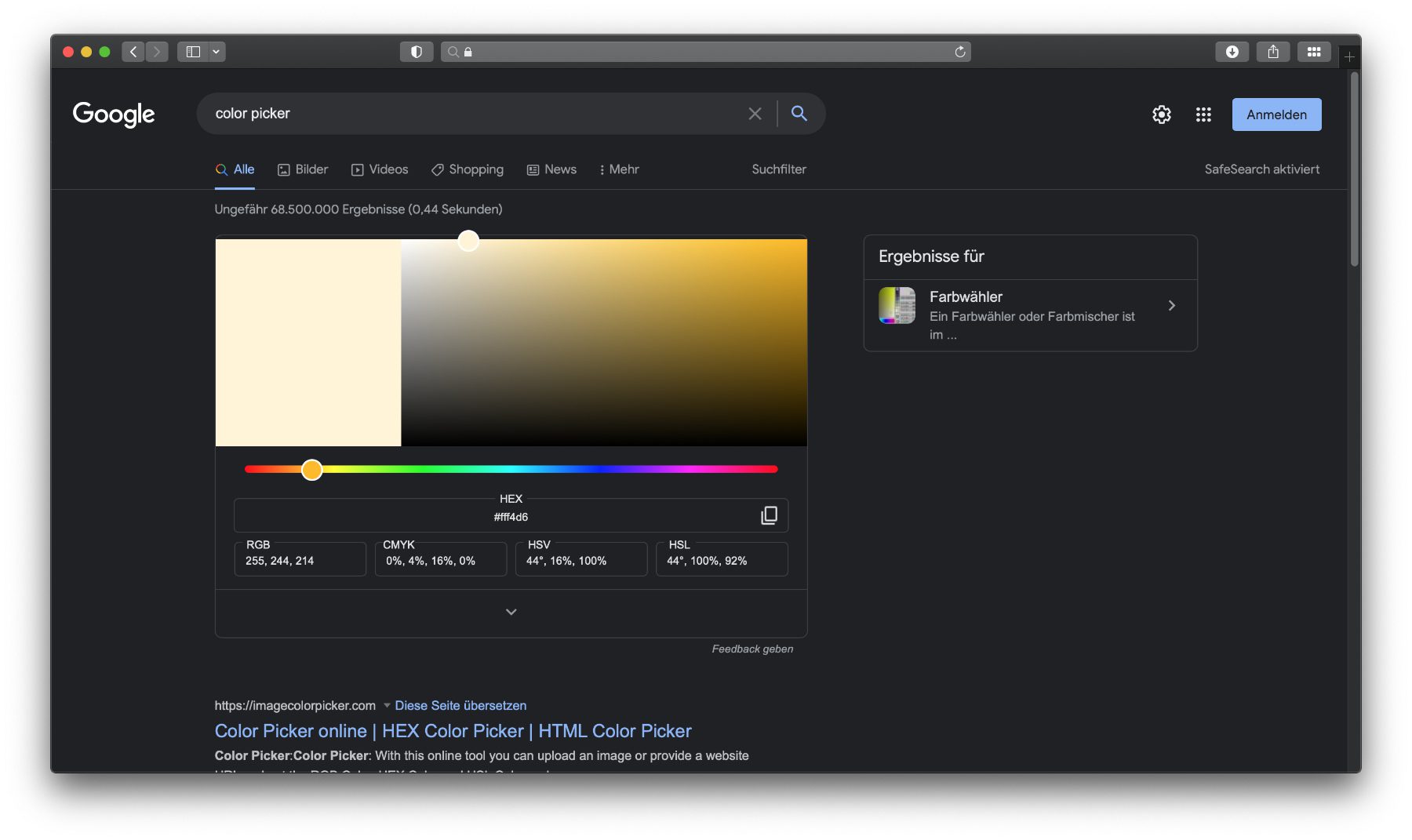Clear the search box text
Viewport: 1412px width, 840px height.
[x=755, y=114]
